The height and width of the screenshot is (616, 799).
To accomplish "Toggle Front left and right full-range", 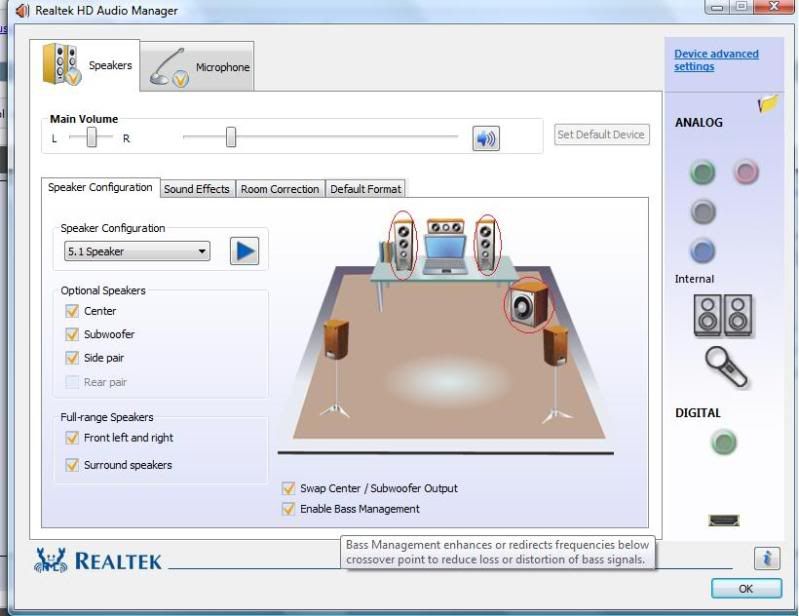I will 72,438.
